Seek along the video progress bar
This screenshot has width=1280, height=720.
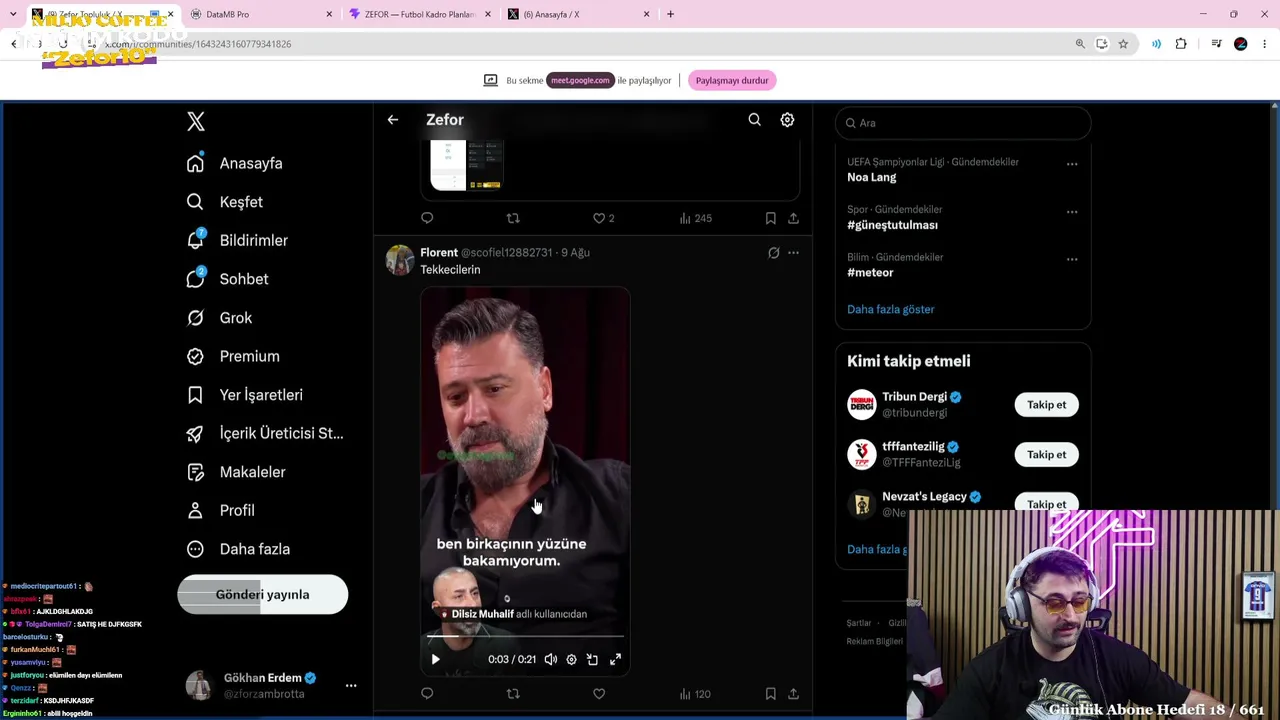click(x=525, y=636)
